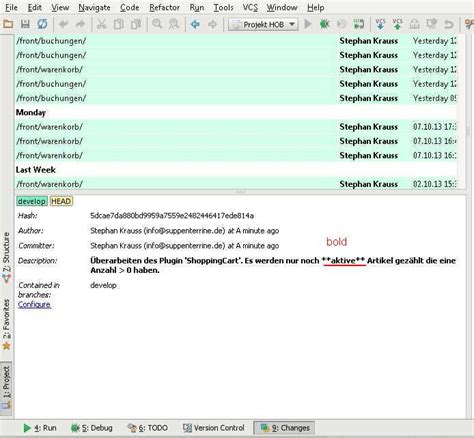The height and width of the screenshot is (438, 474).
Task: Click the Save All floppy disk icon
Action: [x=25, y=24]
